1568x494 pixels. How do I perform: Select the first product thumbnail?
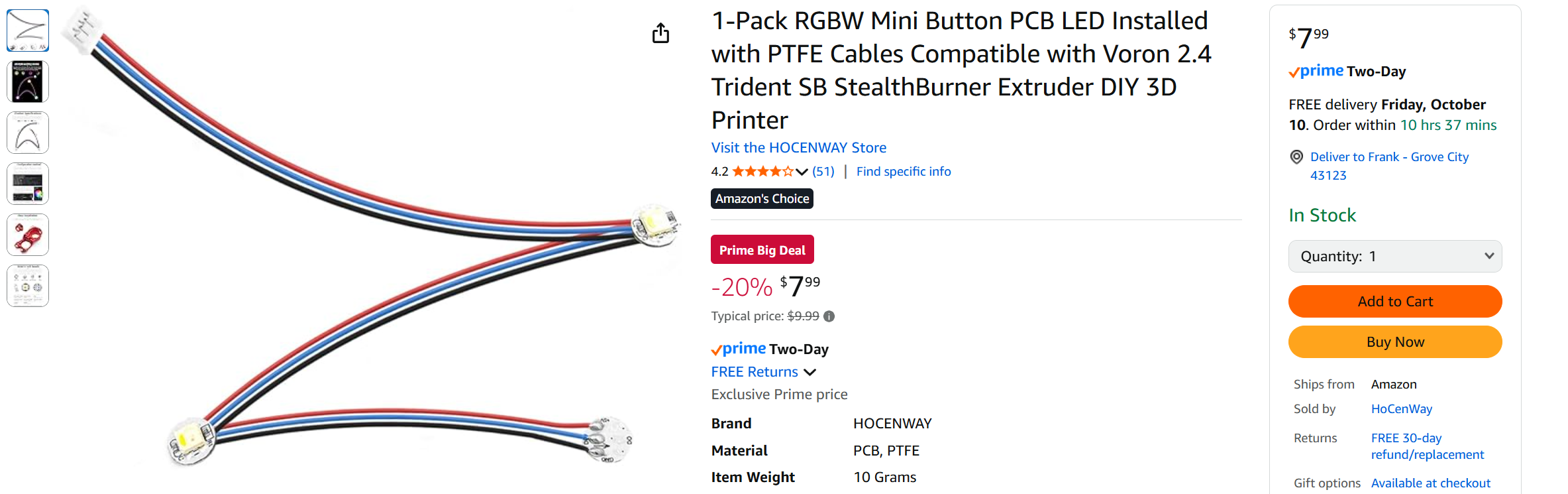point(28,31)
